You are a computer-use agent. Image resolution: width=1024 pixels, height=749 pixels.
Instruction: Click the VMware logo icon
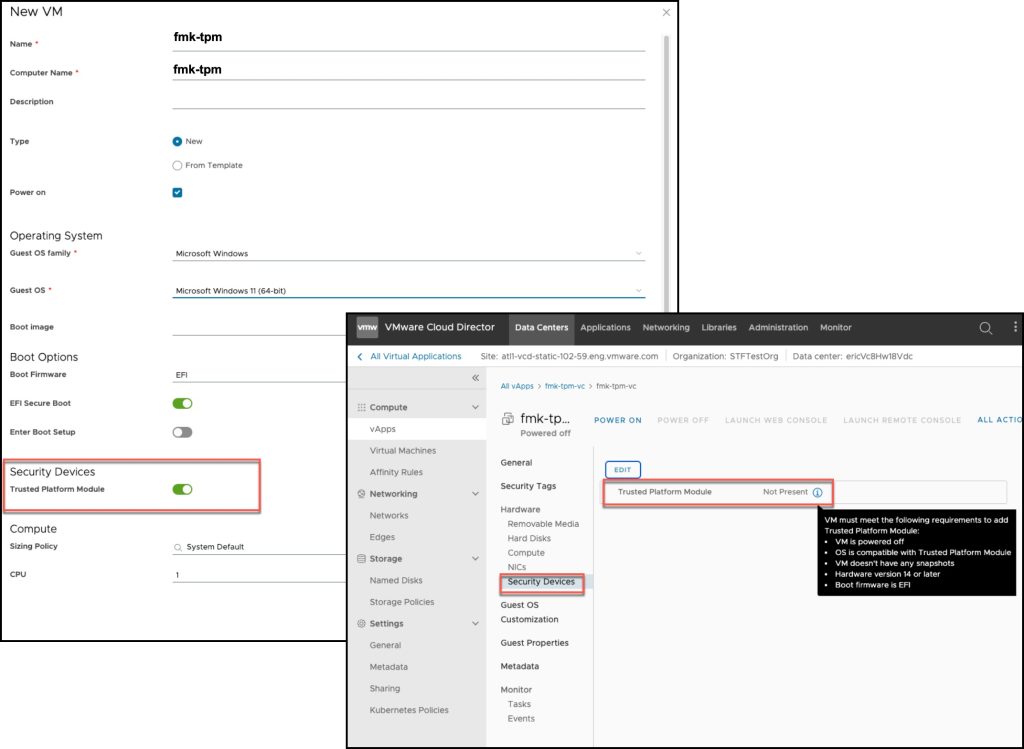coord(368,327)
